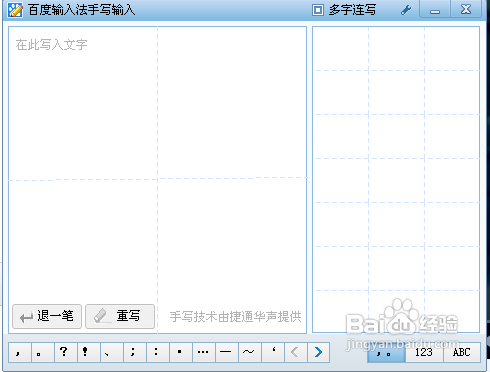This screenshot has height=372, width=490.
Task: Open settings with the wrench icon
Action: click(406, 10)
